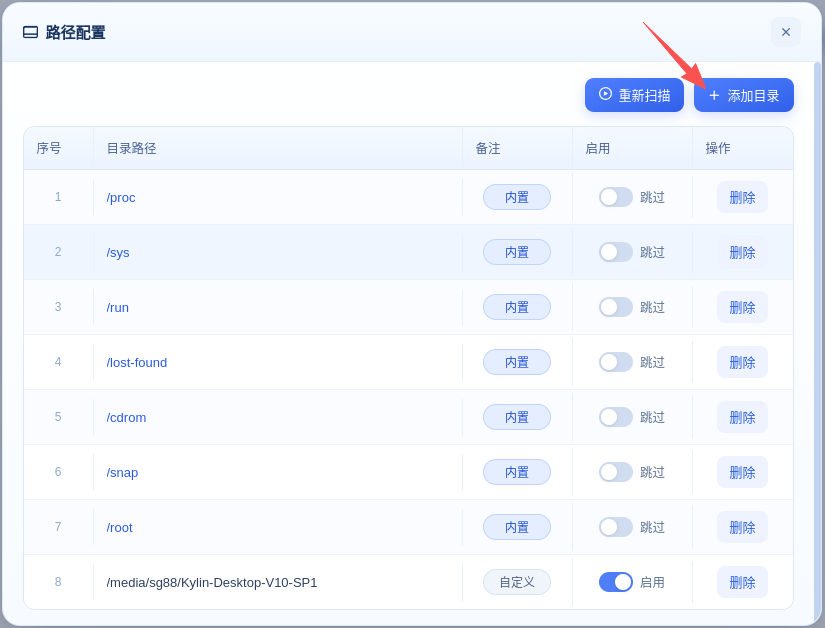This screenshot has height=628, width=825.
Task: Remove the /root path entry
Action: coord(742,527)
